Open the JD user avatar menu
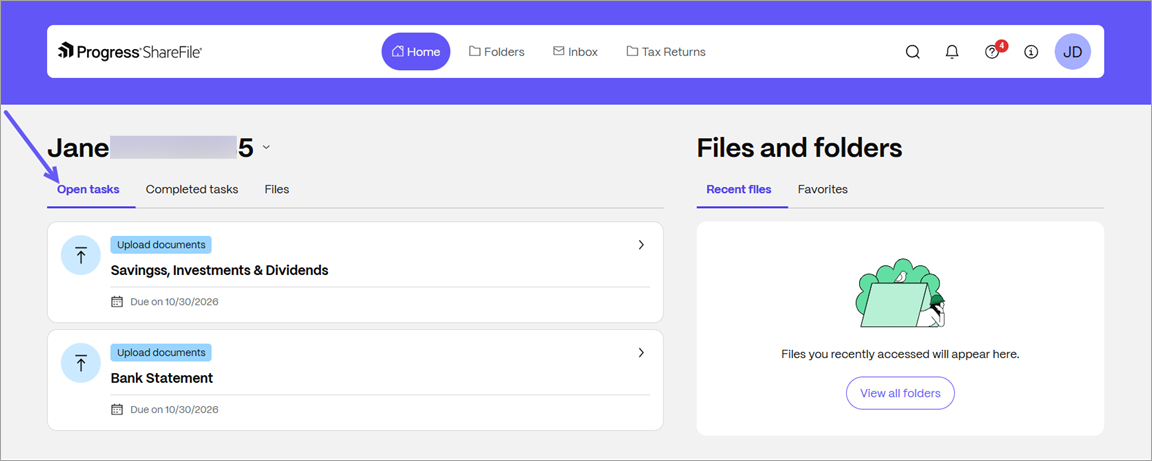The height and width of the screenshot is (461, 1152). 1073,51
